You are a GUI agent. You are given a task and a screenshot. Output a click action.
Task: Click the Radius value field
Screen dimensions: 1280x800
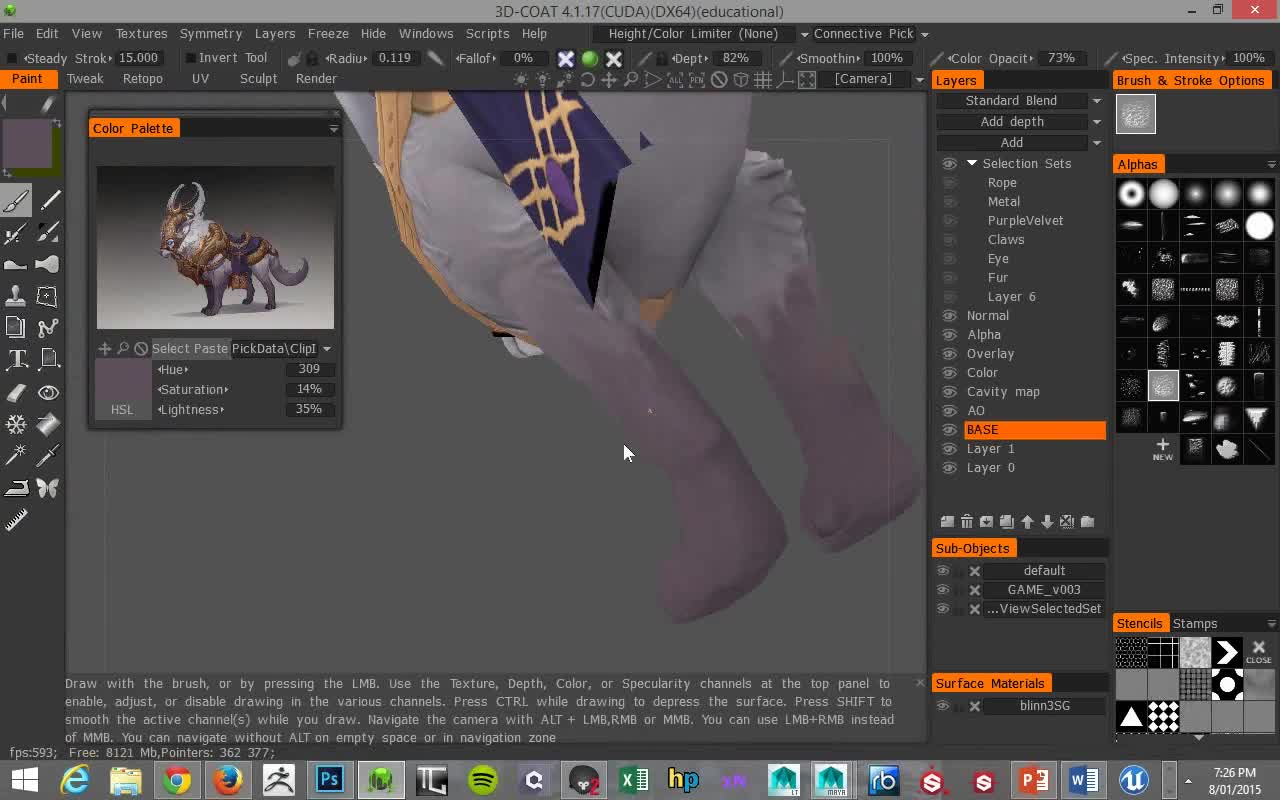394,58
